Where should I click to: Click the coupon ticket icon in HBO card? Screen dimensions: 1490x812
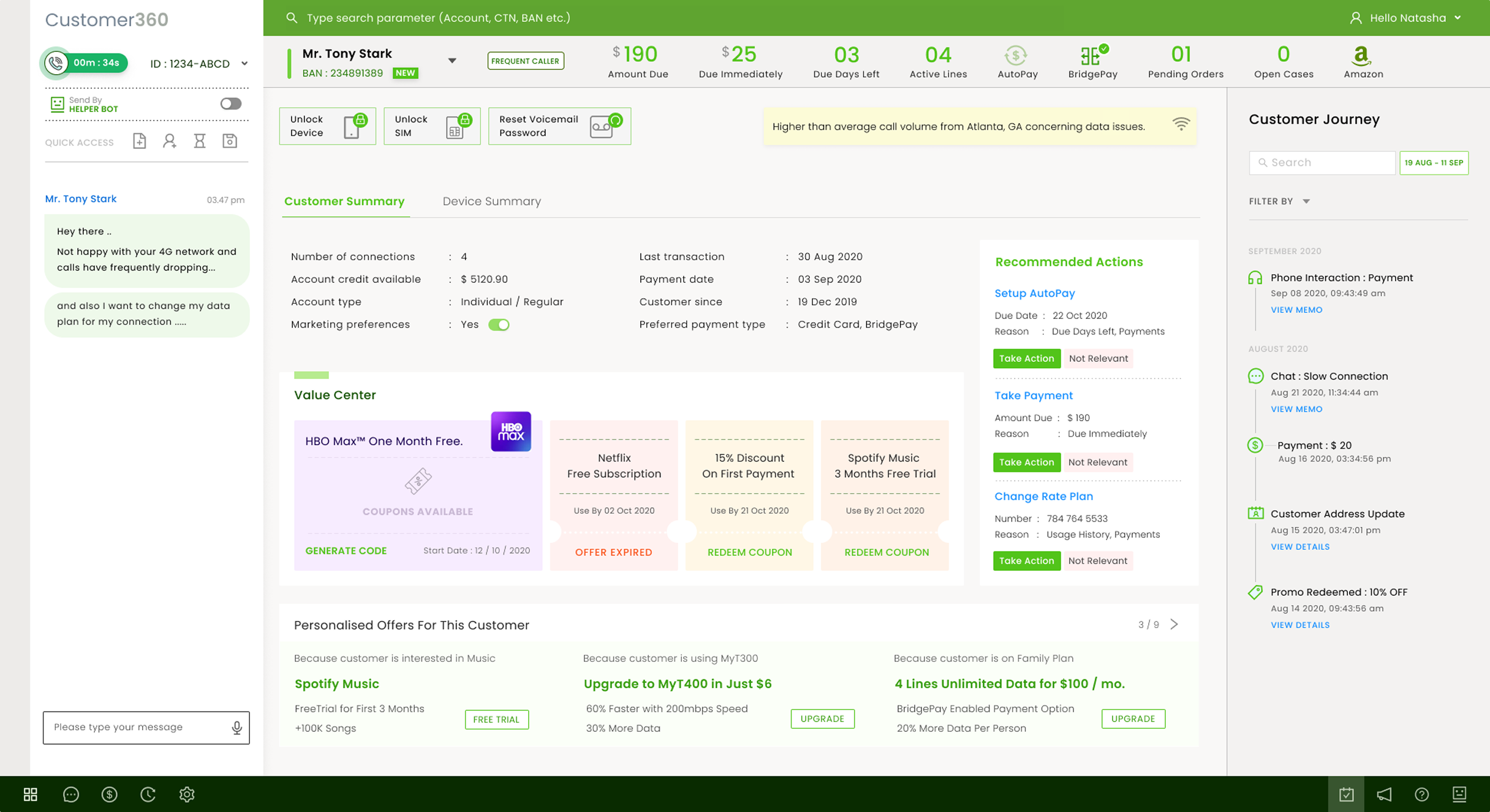point(418,481)
